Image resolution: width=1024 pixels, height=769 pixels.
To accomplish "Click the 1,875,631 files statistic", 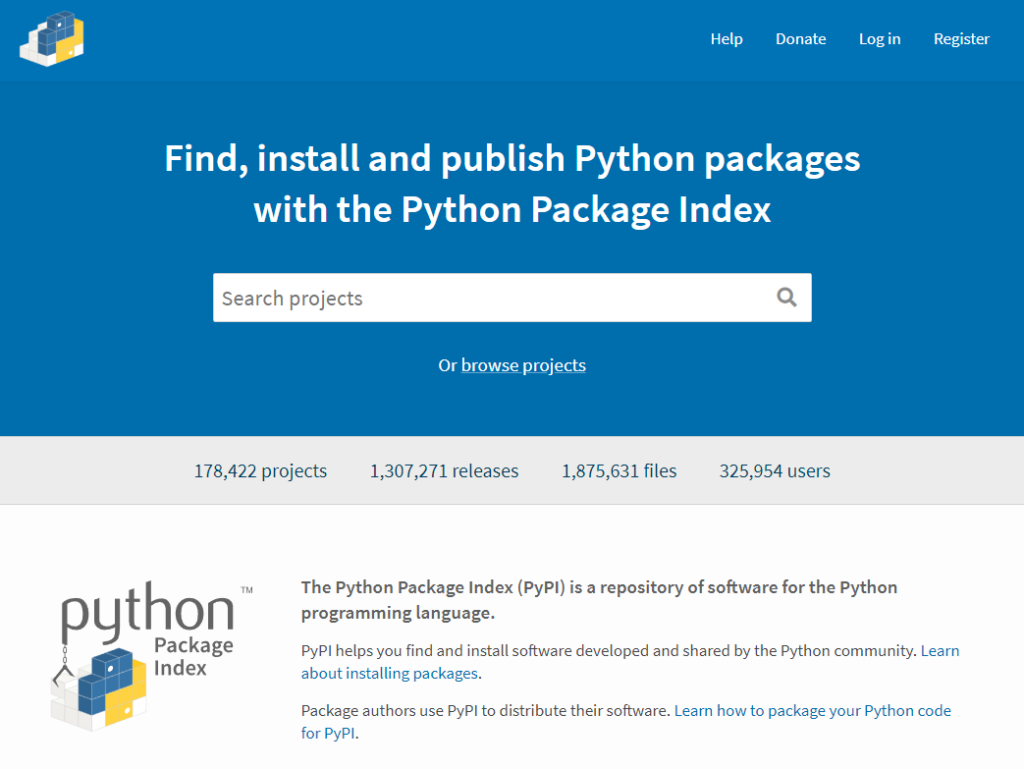I will (618, 471).
